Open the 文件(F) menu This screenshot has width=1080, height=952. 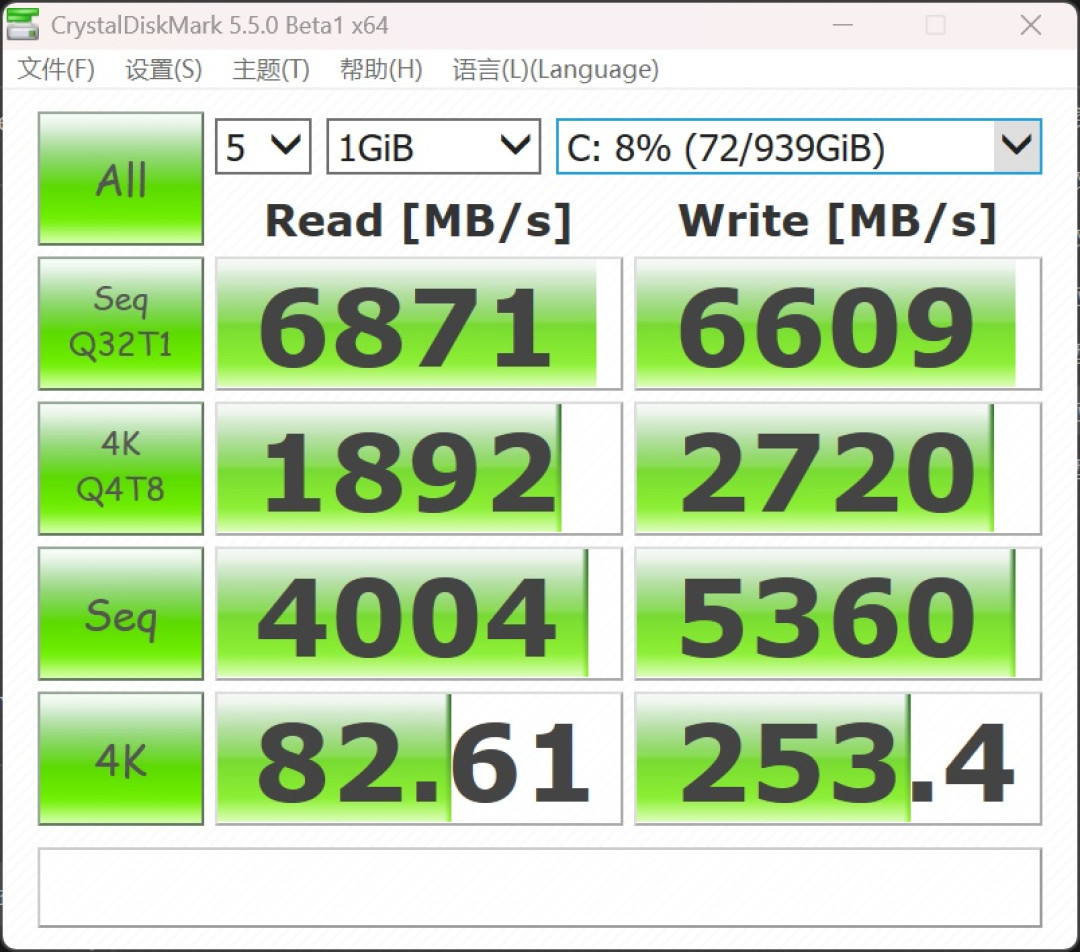pos(56,70)
